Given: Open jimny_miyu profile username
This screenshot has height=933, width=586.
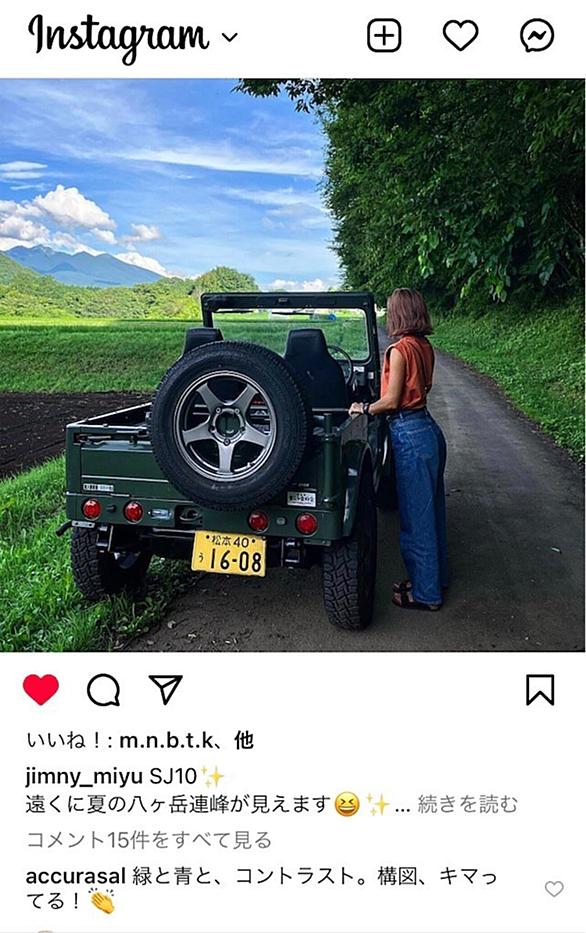Looking at the screenshot, I should coord(84,776).
